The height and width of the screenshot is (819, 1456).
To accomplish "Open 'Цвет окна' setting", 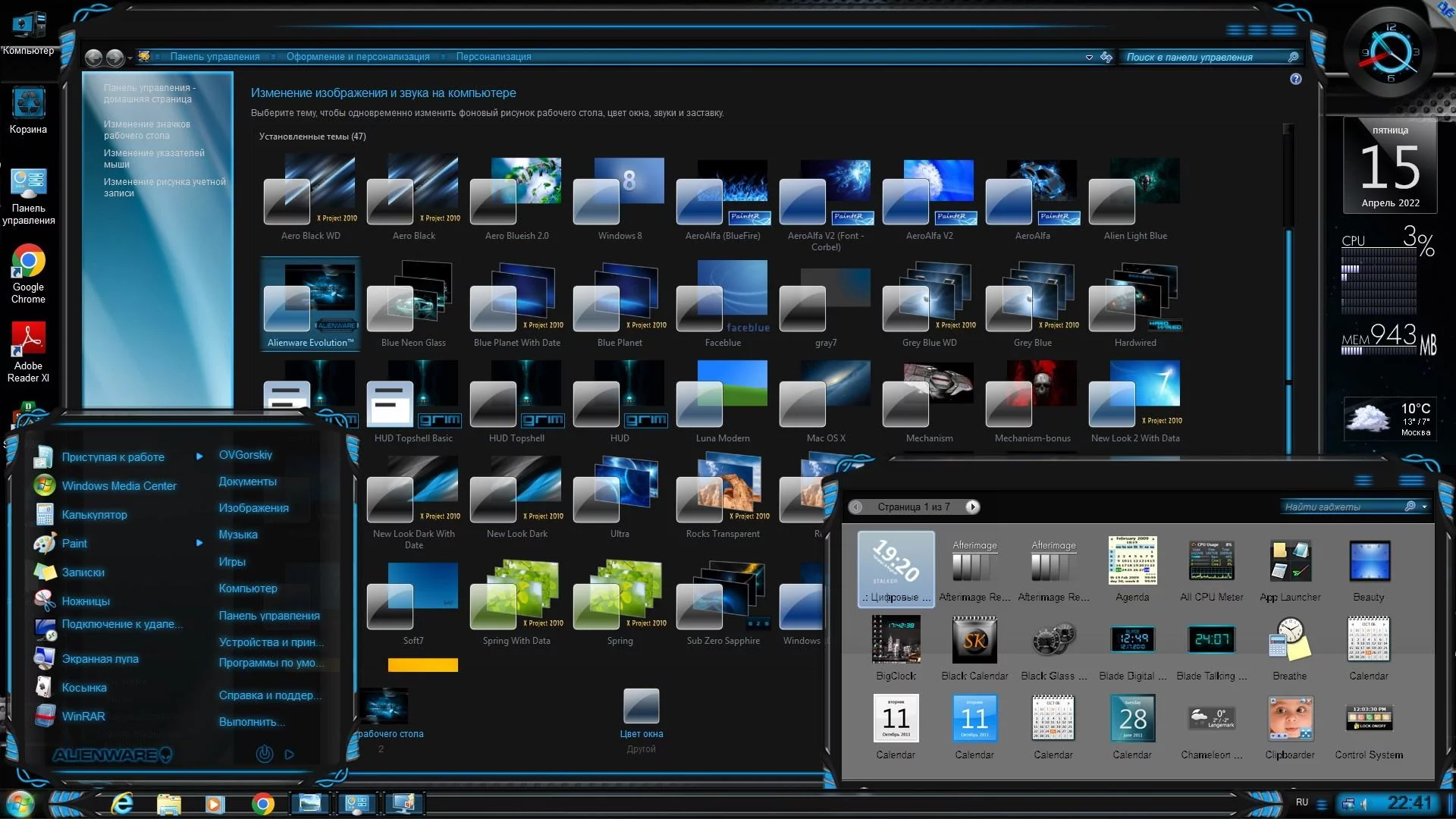I will tap(641, 708).
